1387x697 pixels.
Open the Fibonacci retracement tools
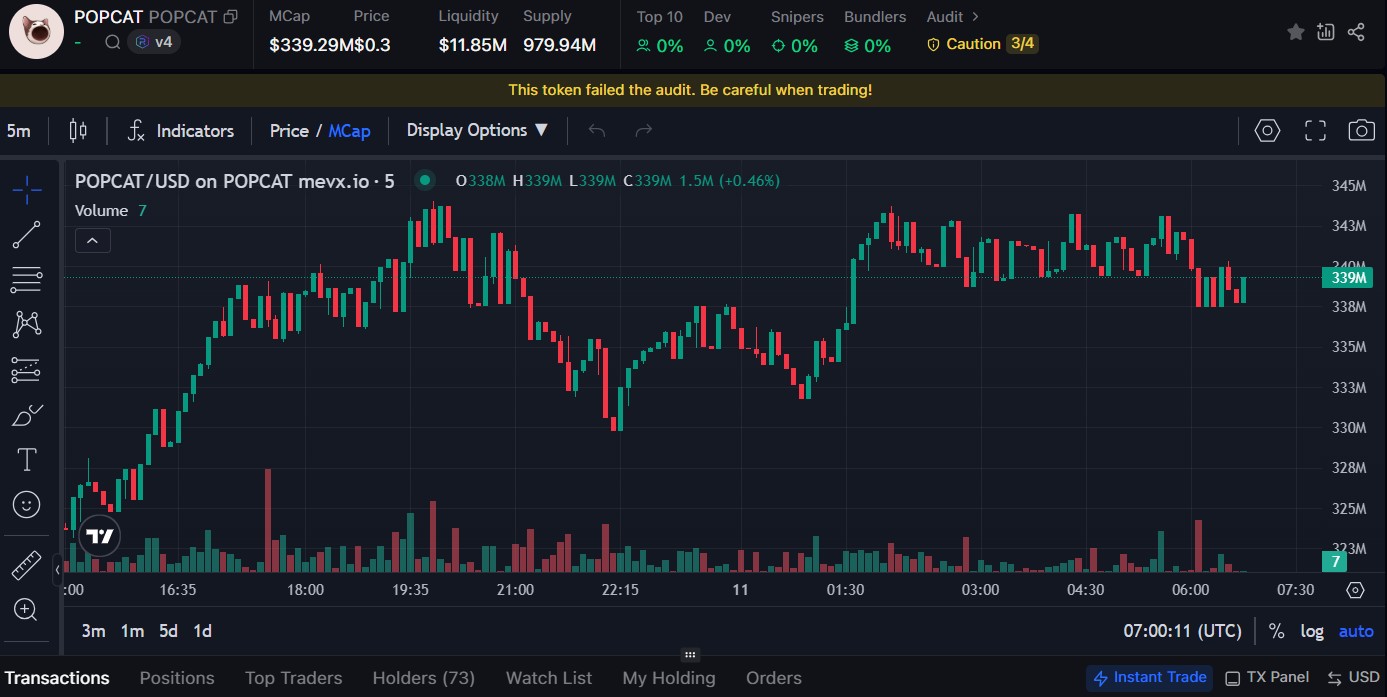pyautogui.click(x=27, y=280)
